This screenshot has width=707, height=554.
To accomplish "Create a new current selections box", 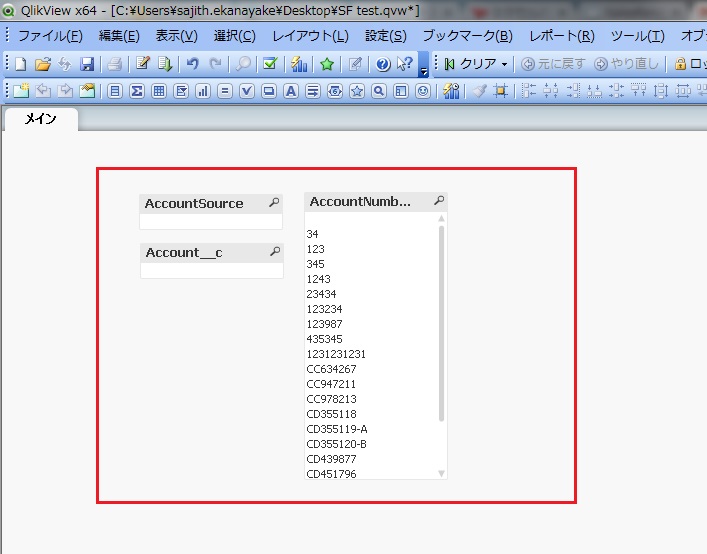I will click(247, 92).
